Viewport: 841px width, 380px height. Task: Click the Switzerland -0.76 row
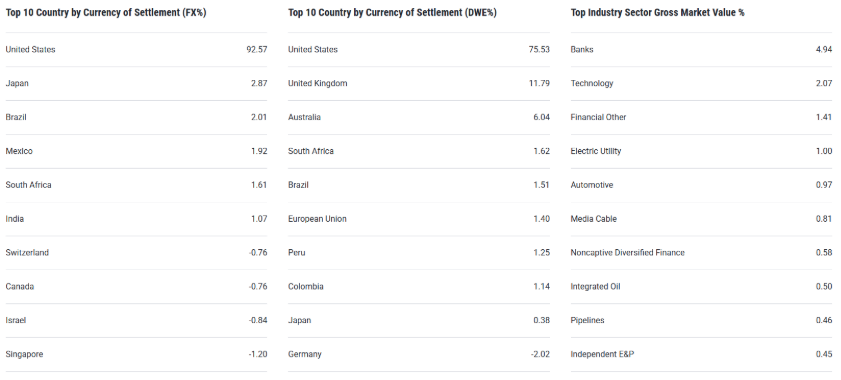(x=136, y=253)
